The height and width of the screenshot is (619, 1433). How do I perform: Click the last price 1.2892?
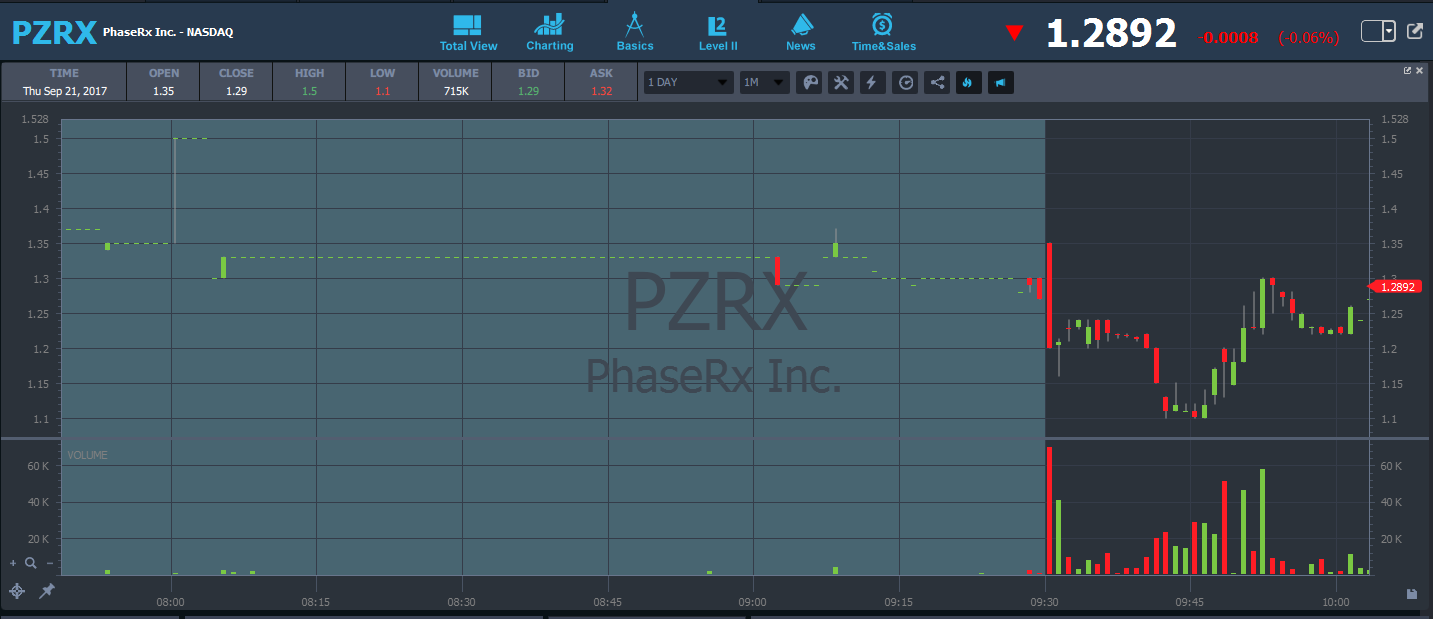tap(1111, 34)
